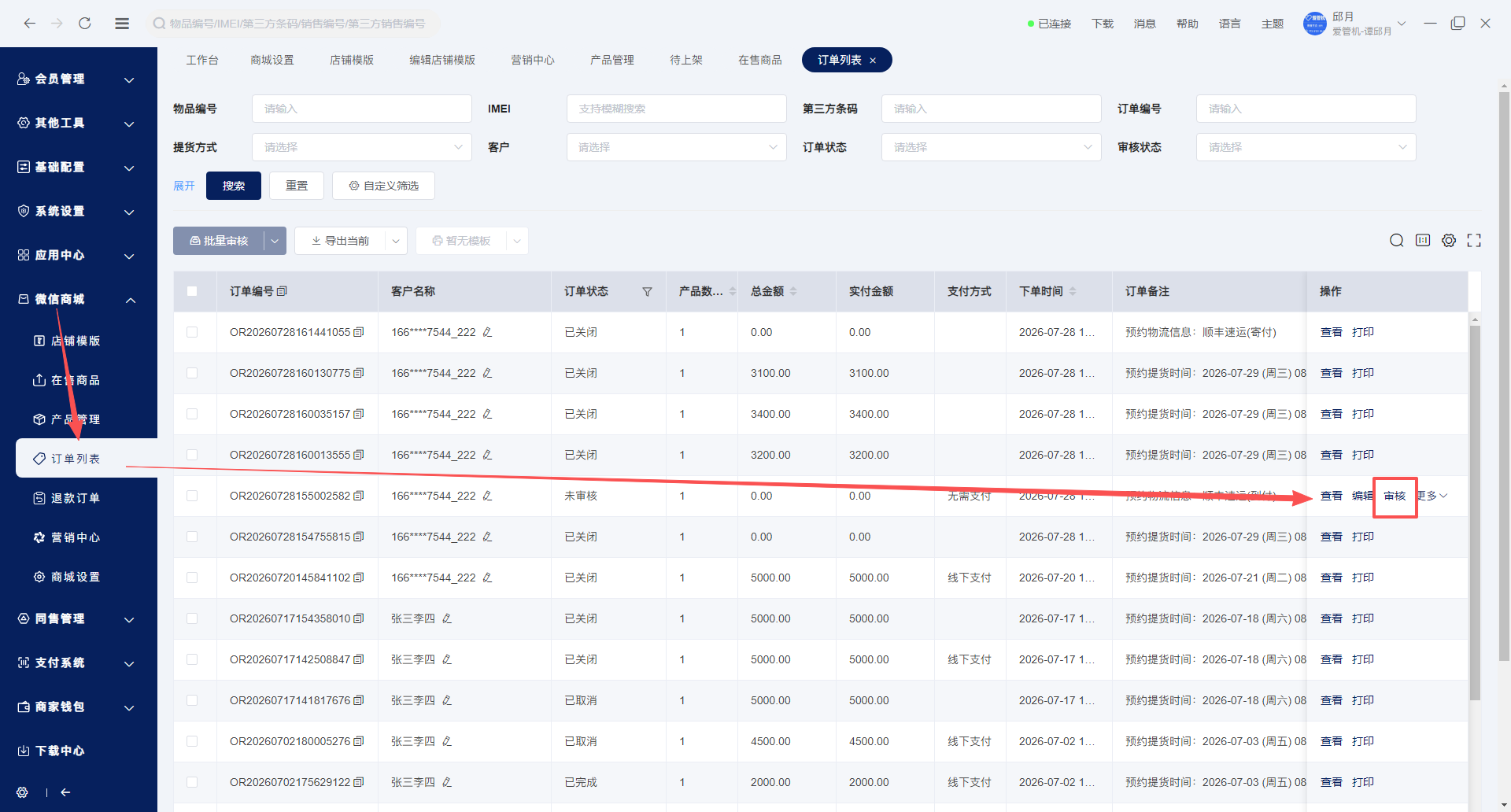Open the hamburger menu icon
This screenshot has height=812, width=1511.
pos(122,24)
